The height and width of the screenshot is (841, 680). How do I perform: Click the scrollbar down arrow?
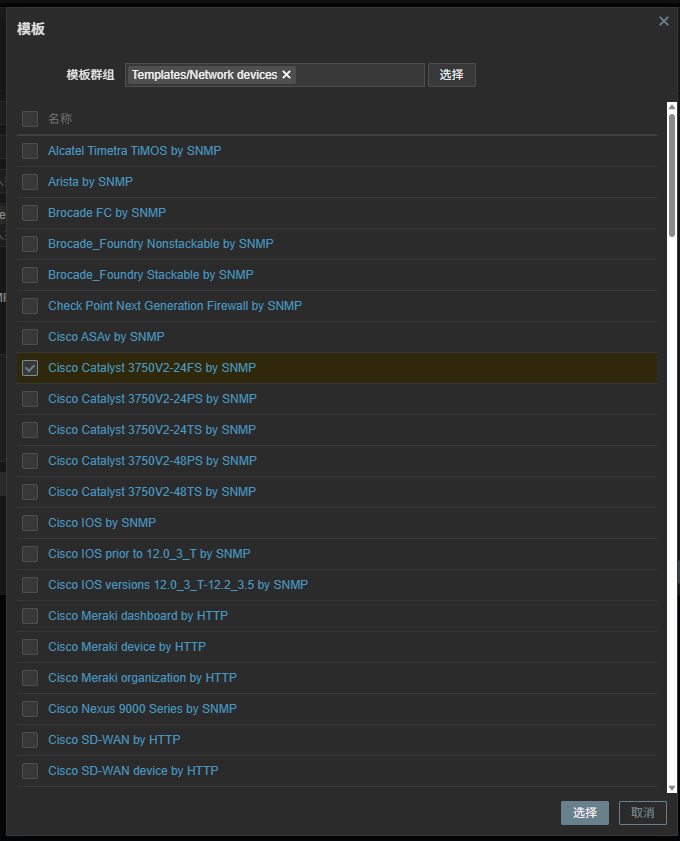(671, 788)
